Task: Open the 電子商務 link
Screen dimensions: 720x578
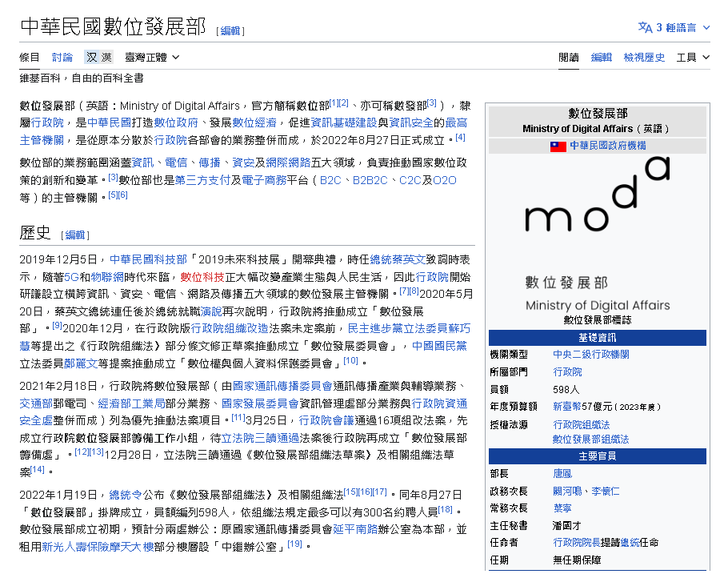Action: (x=264, y=180)
